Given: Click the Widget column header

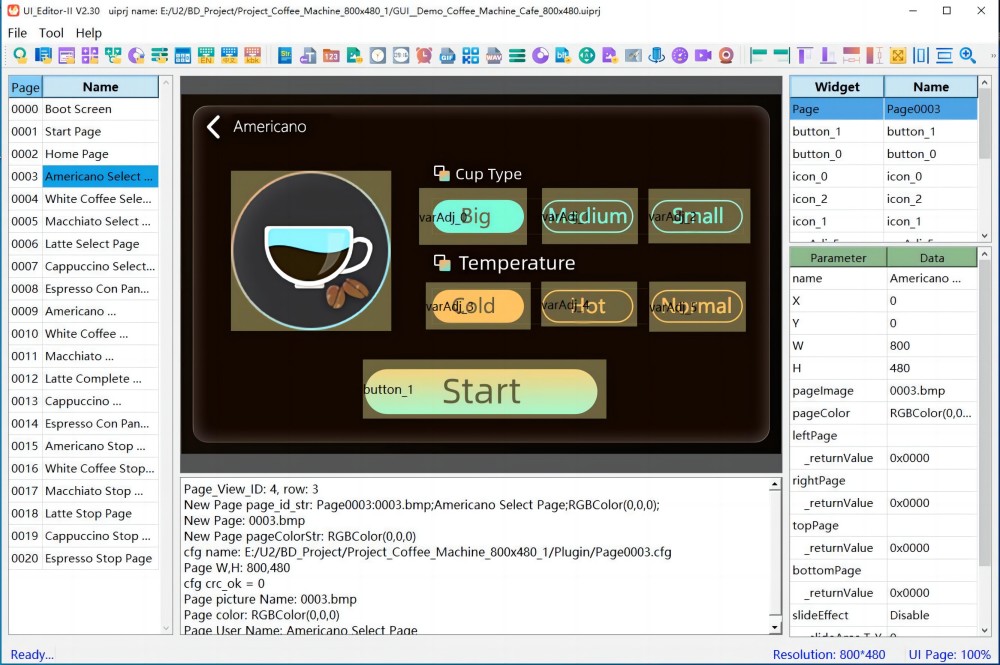Looking at the screenshot, I should point(837,87).
